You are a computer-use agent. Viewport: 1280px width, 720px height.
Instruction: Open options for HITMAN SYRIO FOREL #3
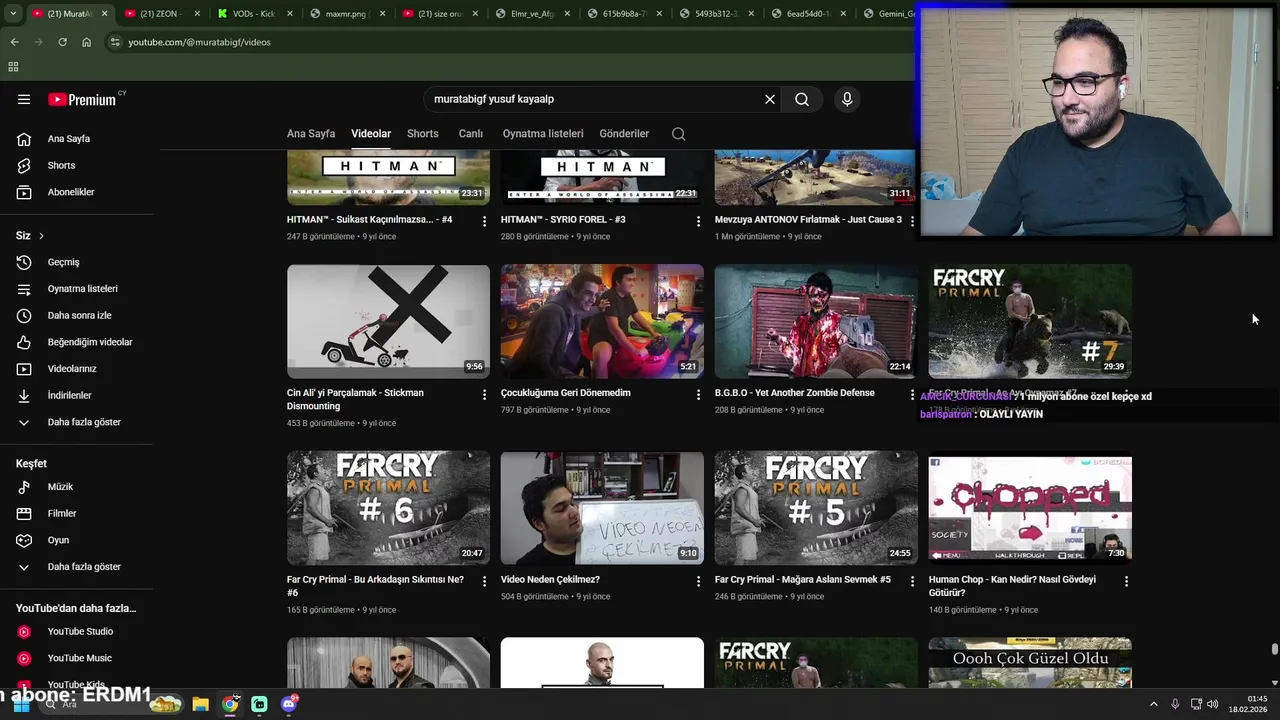coord(698,221)
